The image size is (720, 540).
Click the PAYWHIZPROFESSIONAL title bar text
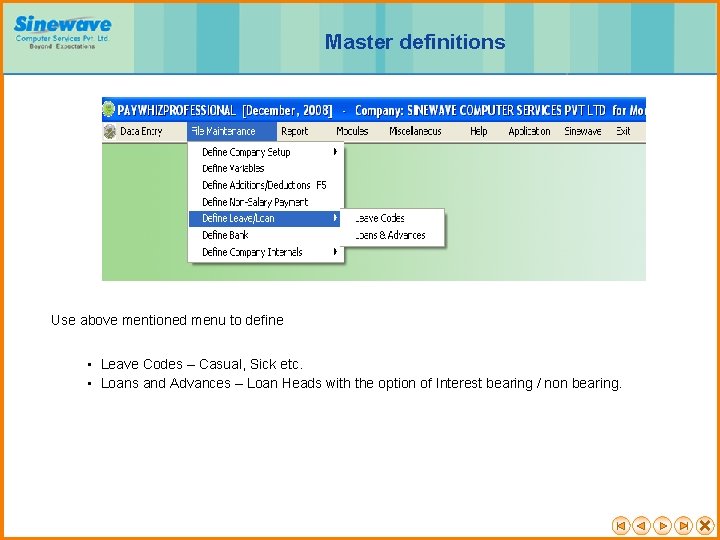click(176, 111)
